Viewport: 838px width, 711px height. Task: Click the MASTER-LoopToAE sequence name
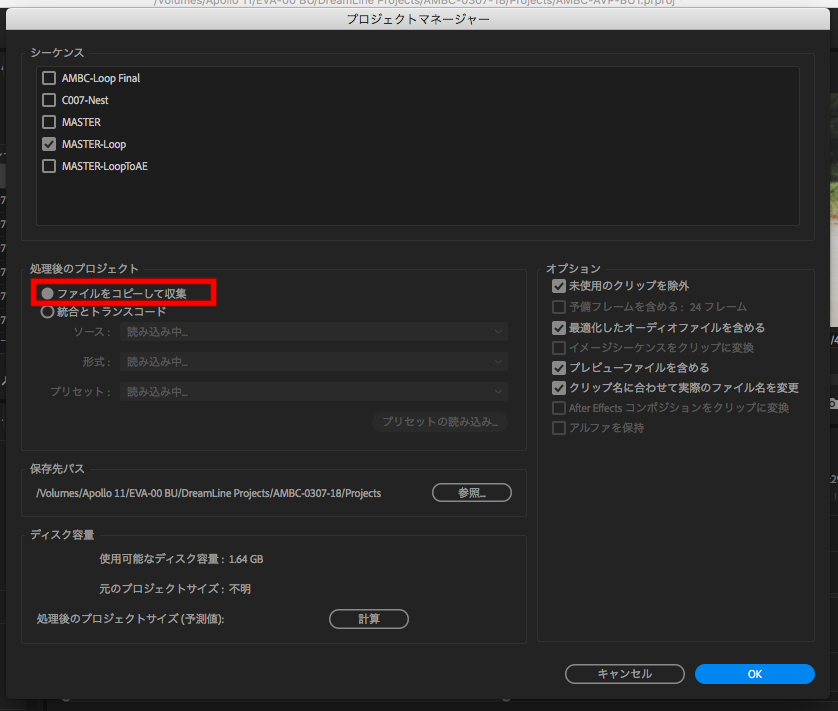pos(105,166)
